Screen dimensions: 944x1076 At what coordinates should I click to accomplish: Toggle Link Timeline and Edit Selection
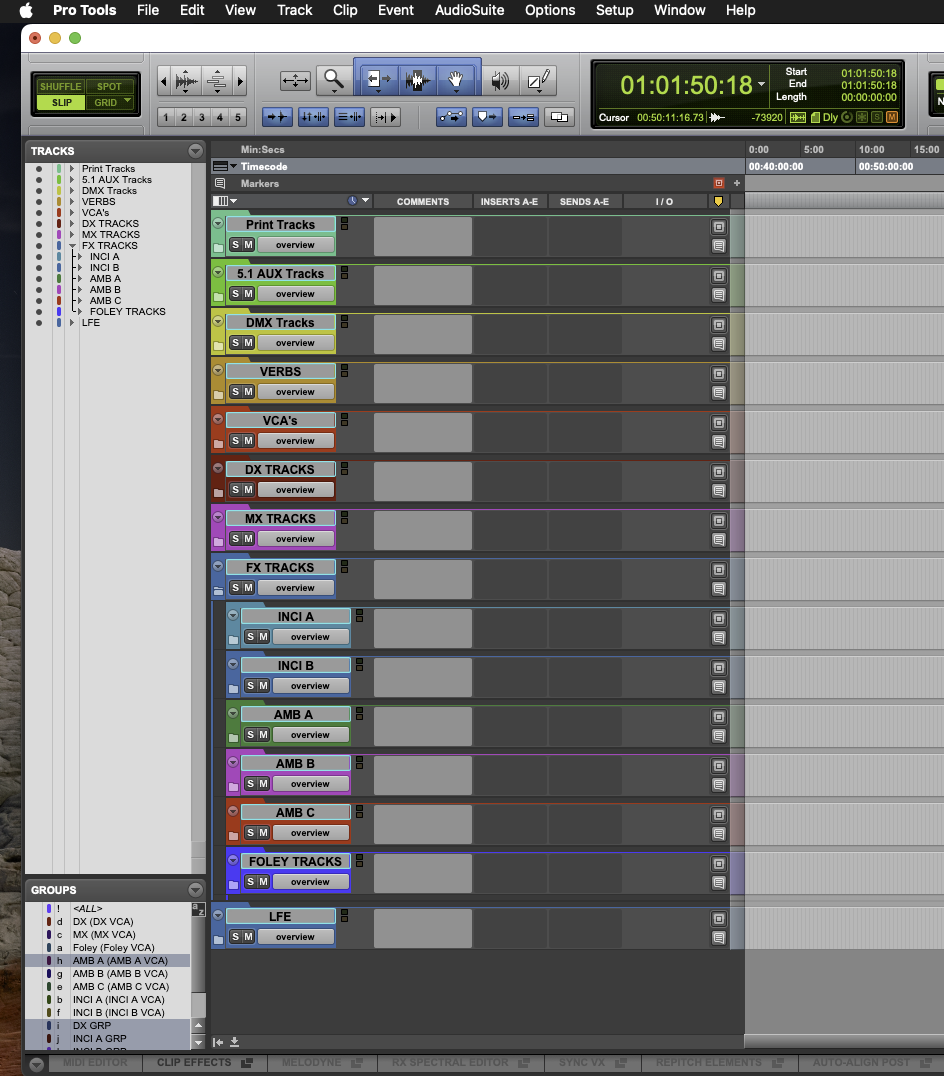(314, 117)
